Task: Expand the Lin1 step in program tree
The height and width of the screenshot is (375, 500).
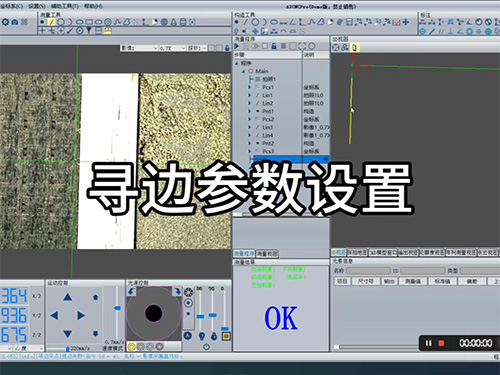Action: tap(250, 95)
